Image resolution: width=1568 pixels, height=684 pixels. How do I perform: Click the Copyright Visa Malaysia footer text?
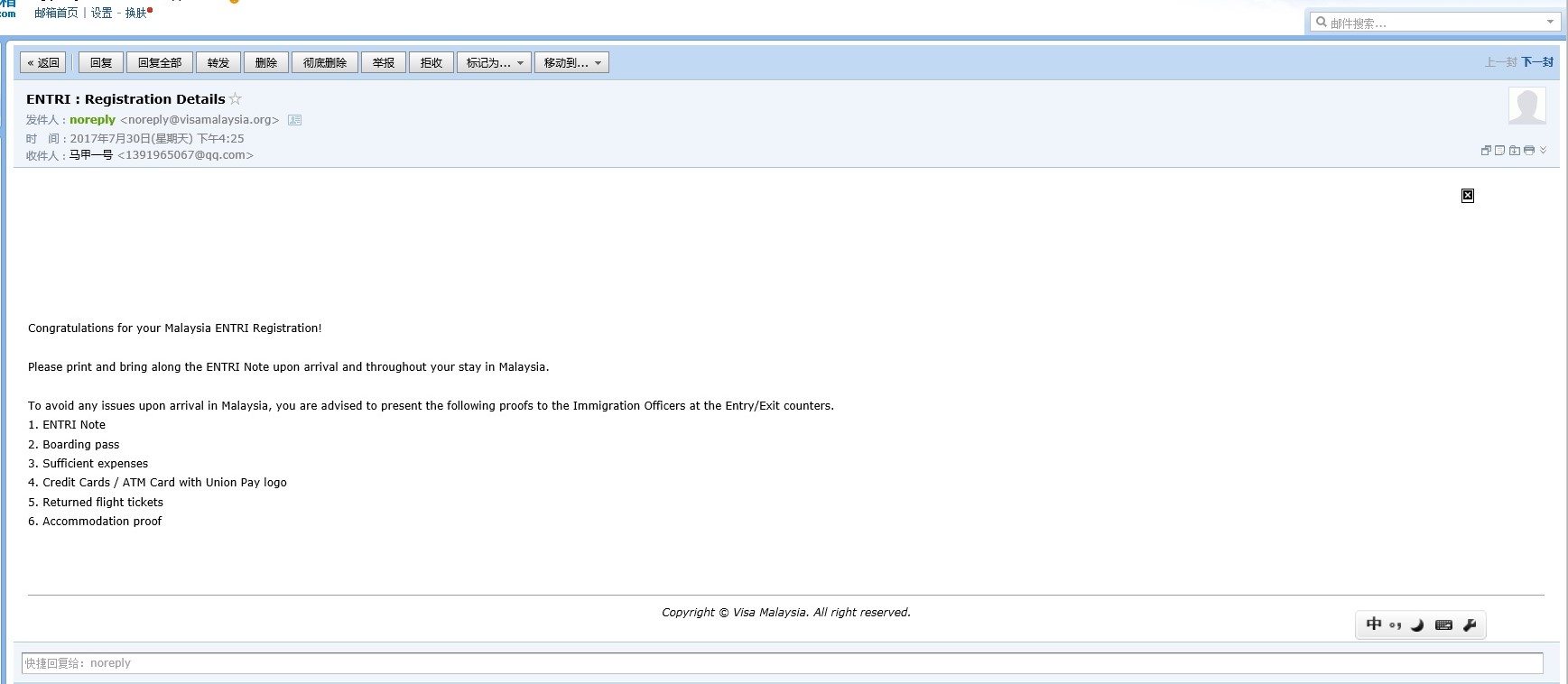coord(786,613)
